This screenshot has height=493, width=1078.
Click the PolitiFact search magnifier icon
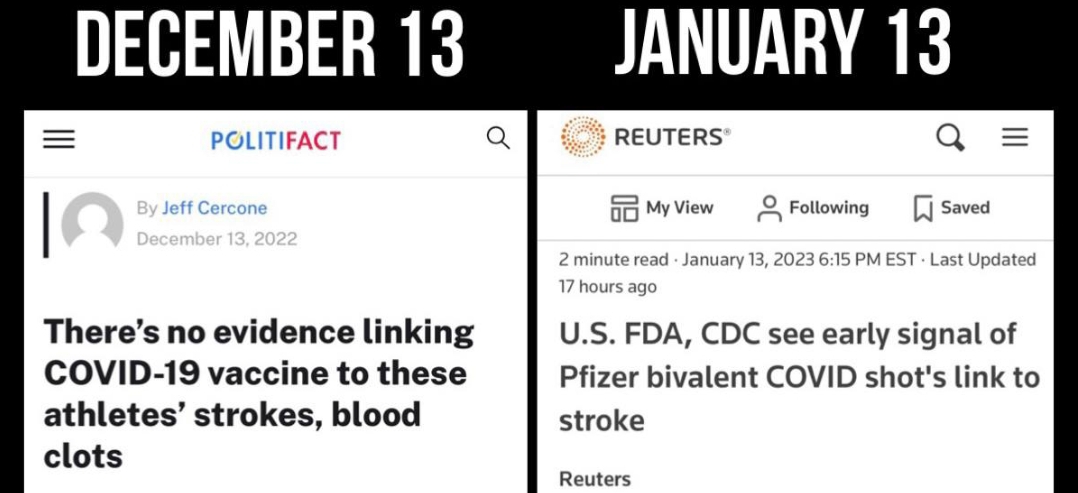[497, 139]
